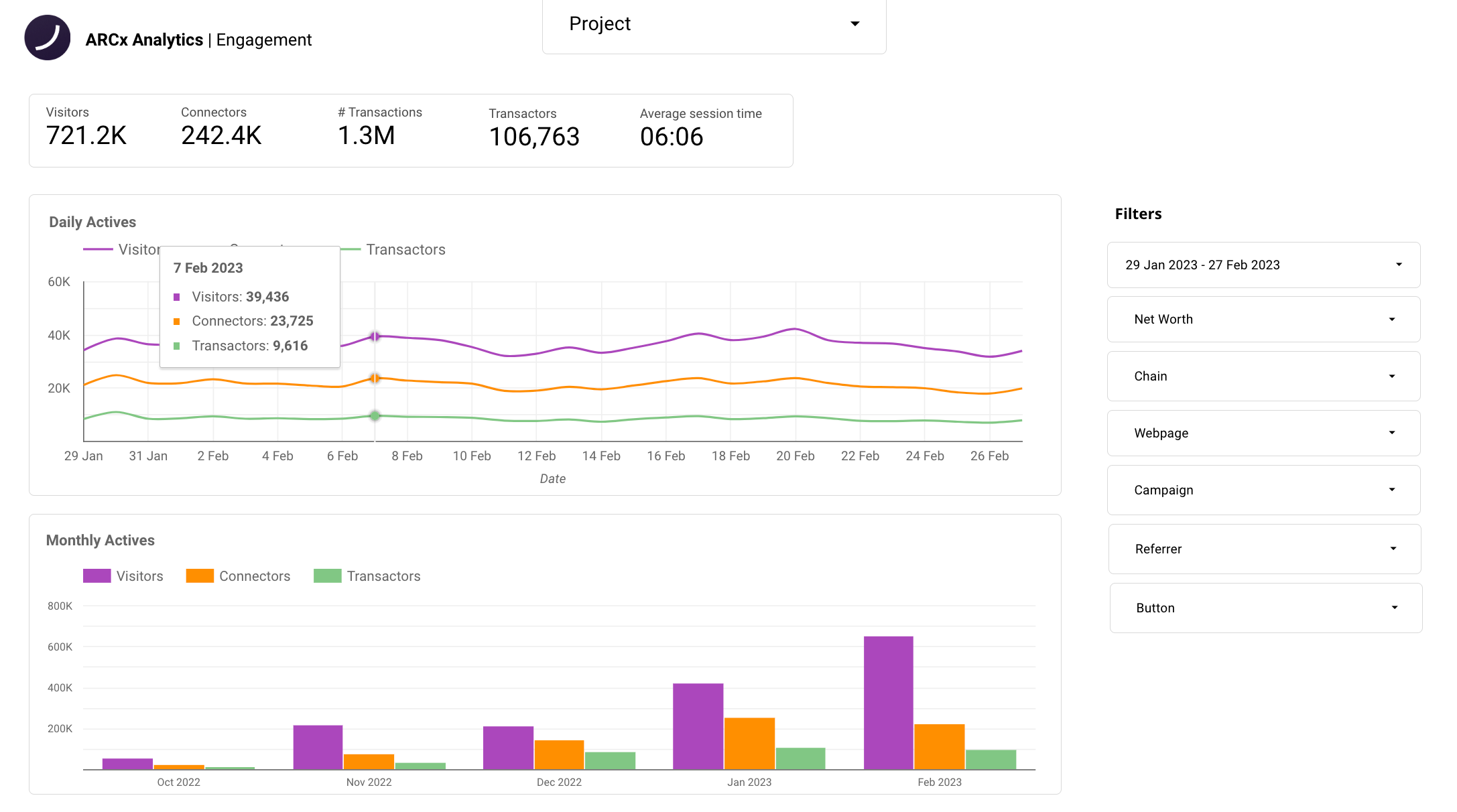Click the purple Visitors legend swatch in Monthly Actives
1457x812 pixels.
96,576
